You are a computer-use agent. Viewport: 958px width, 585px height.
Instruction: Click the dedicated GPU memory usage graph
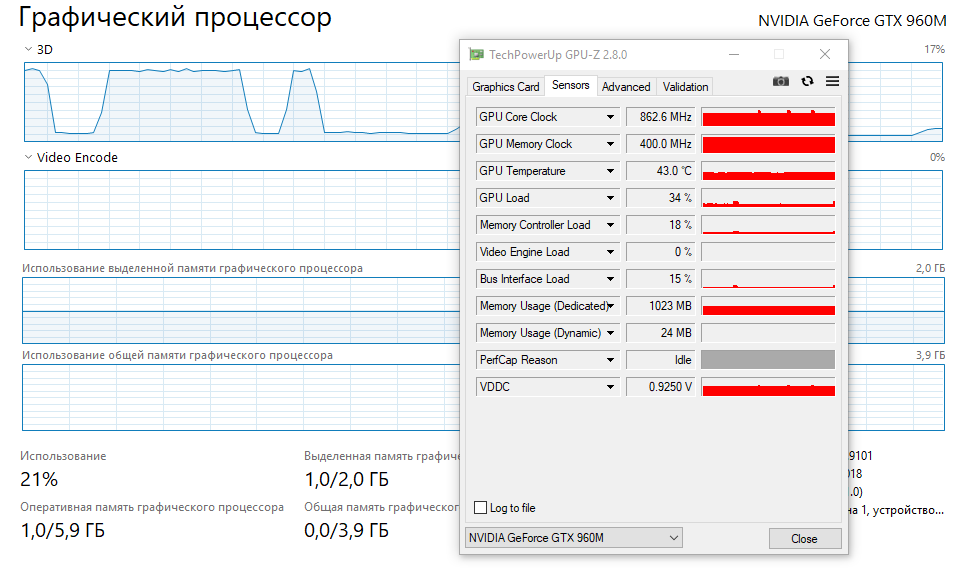pos(241,310)
